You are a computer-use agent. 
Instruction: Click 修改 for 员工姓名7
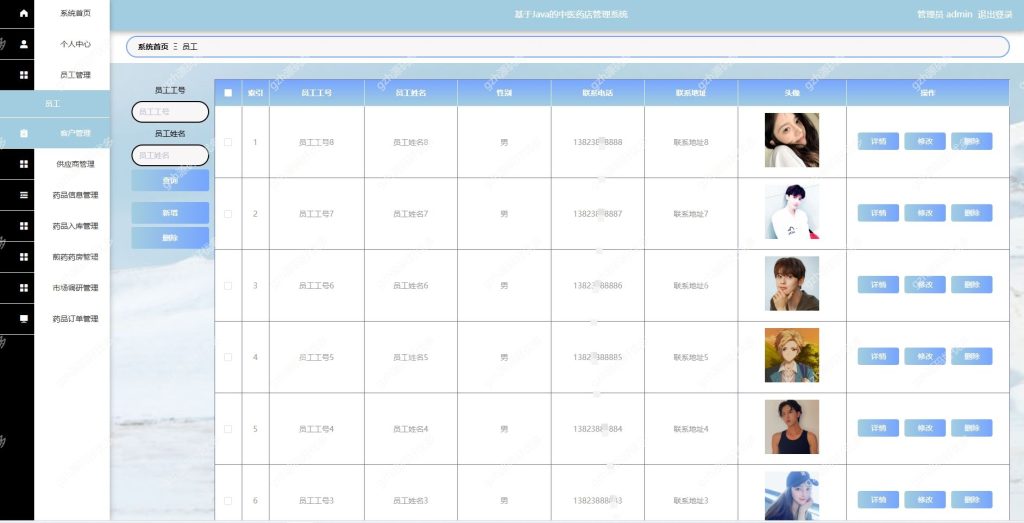[925, 213]
